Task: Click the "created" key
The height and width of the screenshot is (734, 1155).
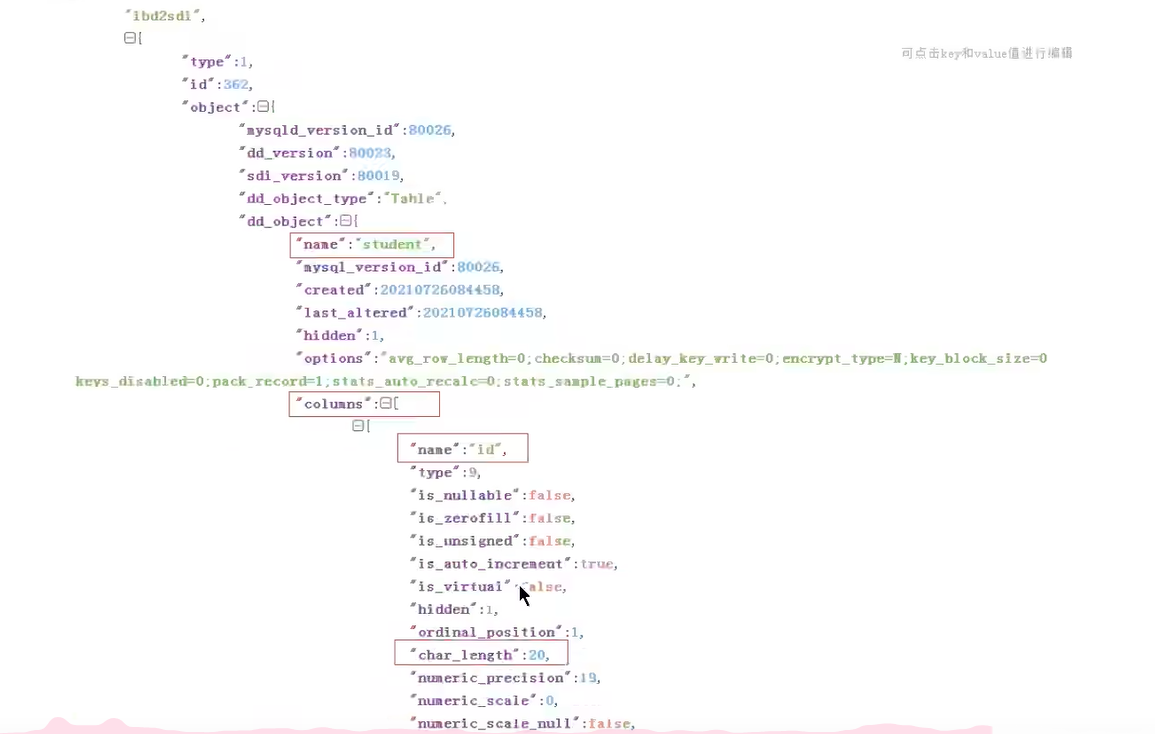Action: 334,290
